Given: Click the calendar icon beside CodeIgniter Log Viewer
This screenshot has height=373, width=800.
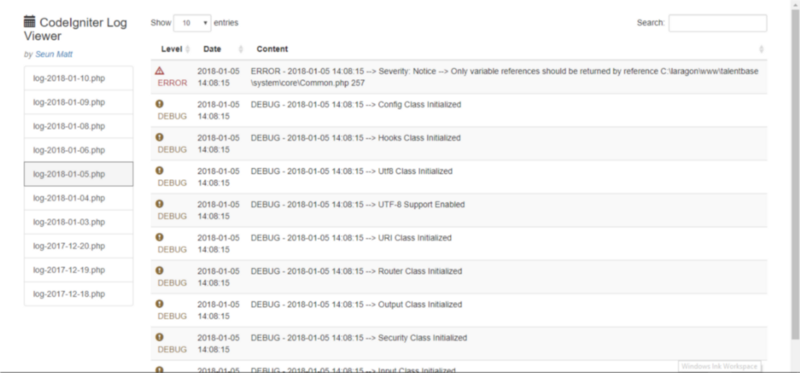Looking at the screenshot, I should point(30,21).
